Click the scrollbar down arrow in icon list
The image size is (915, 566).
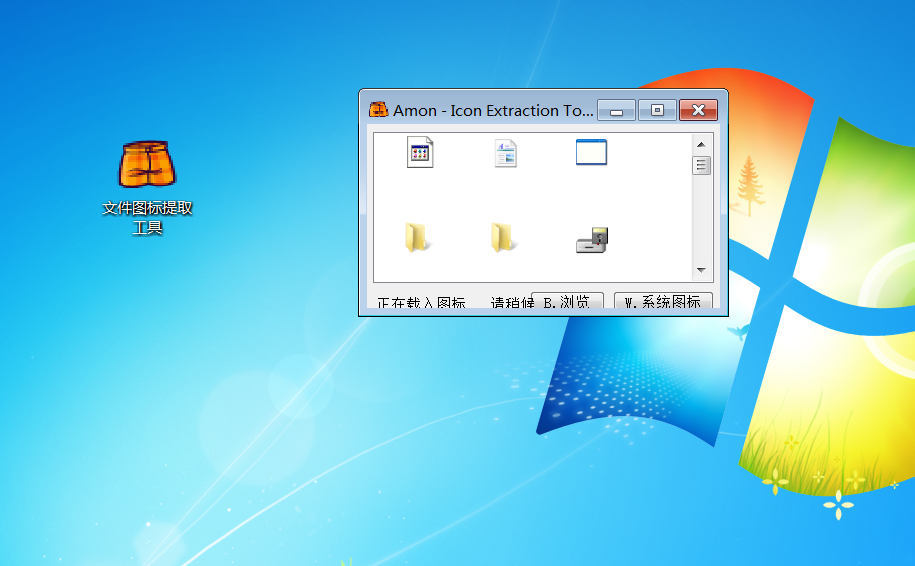click(x=701, y=270)
